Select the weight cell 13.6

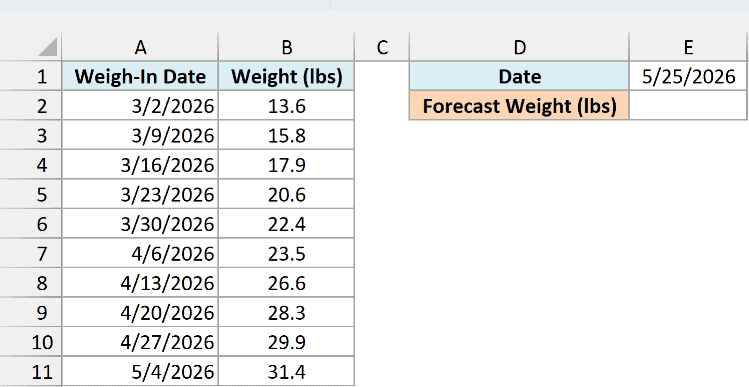coord(286,106)
